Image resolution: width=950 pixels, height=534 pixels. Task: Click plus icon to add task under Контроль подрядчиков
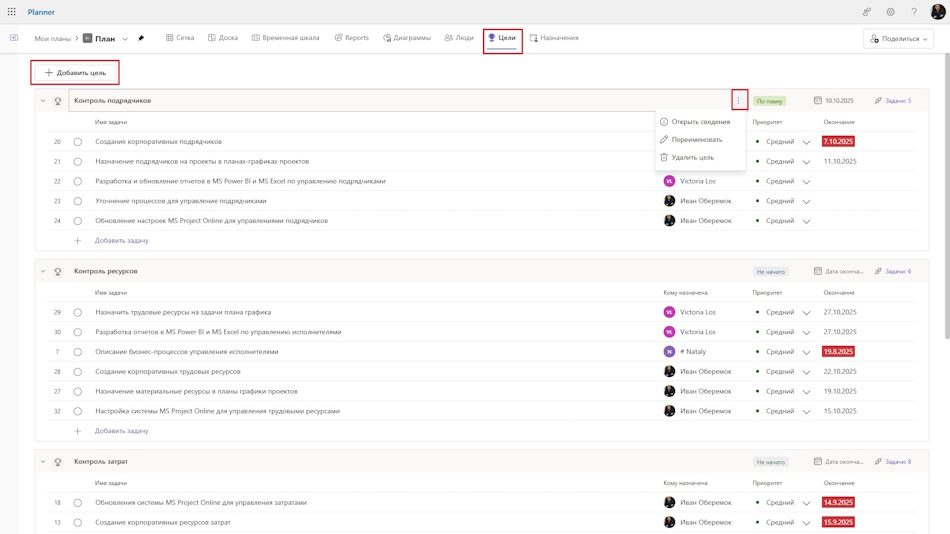click(78, 241)
